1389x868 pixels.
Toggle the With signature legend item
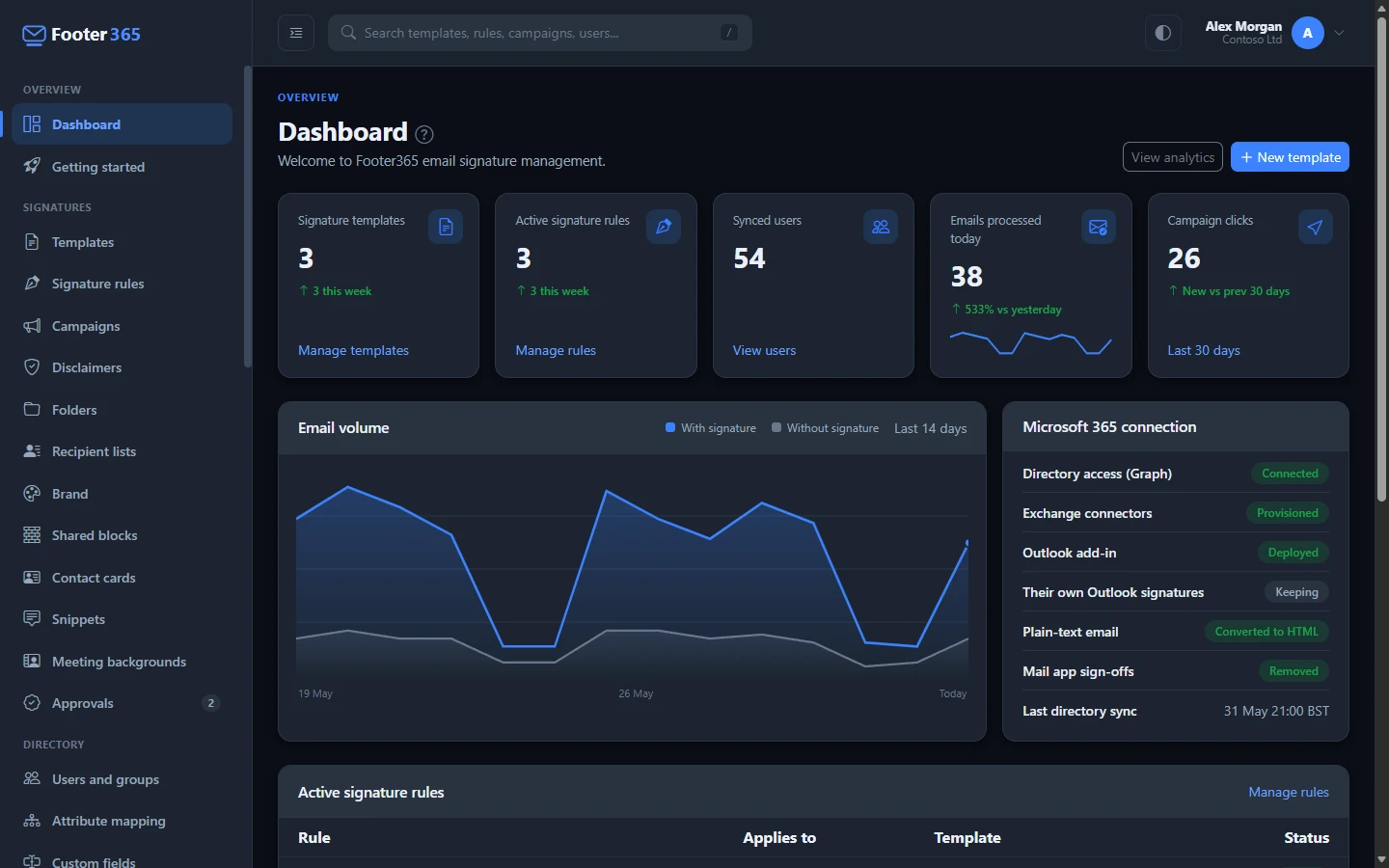[x=711, y=428]
